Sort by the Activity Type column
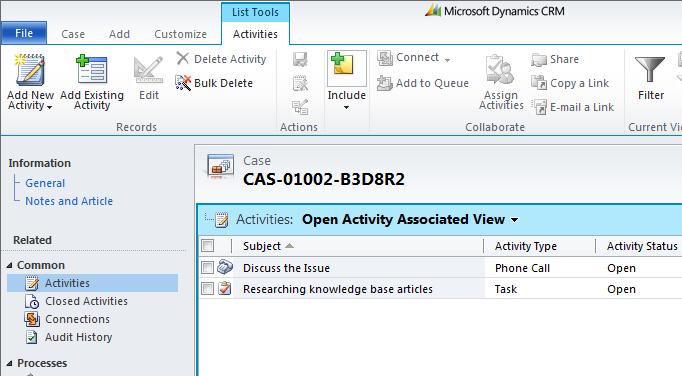 click(525, 246)
